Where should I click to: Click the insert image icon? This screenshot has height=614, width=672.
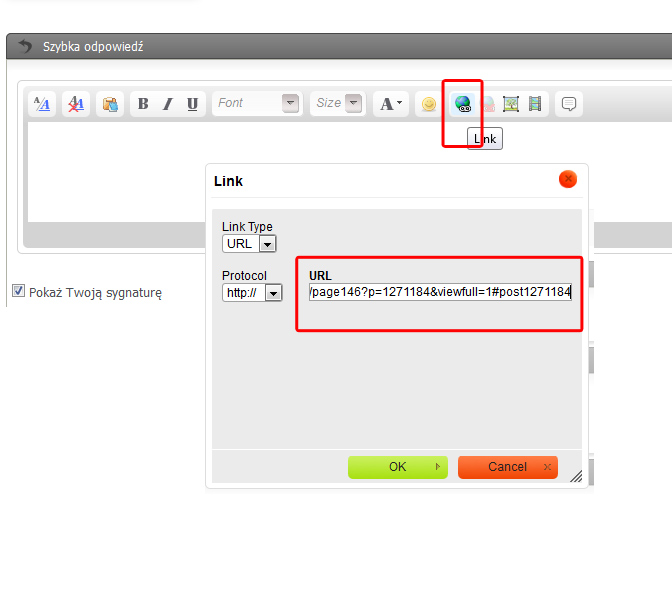[511, 104]
